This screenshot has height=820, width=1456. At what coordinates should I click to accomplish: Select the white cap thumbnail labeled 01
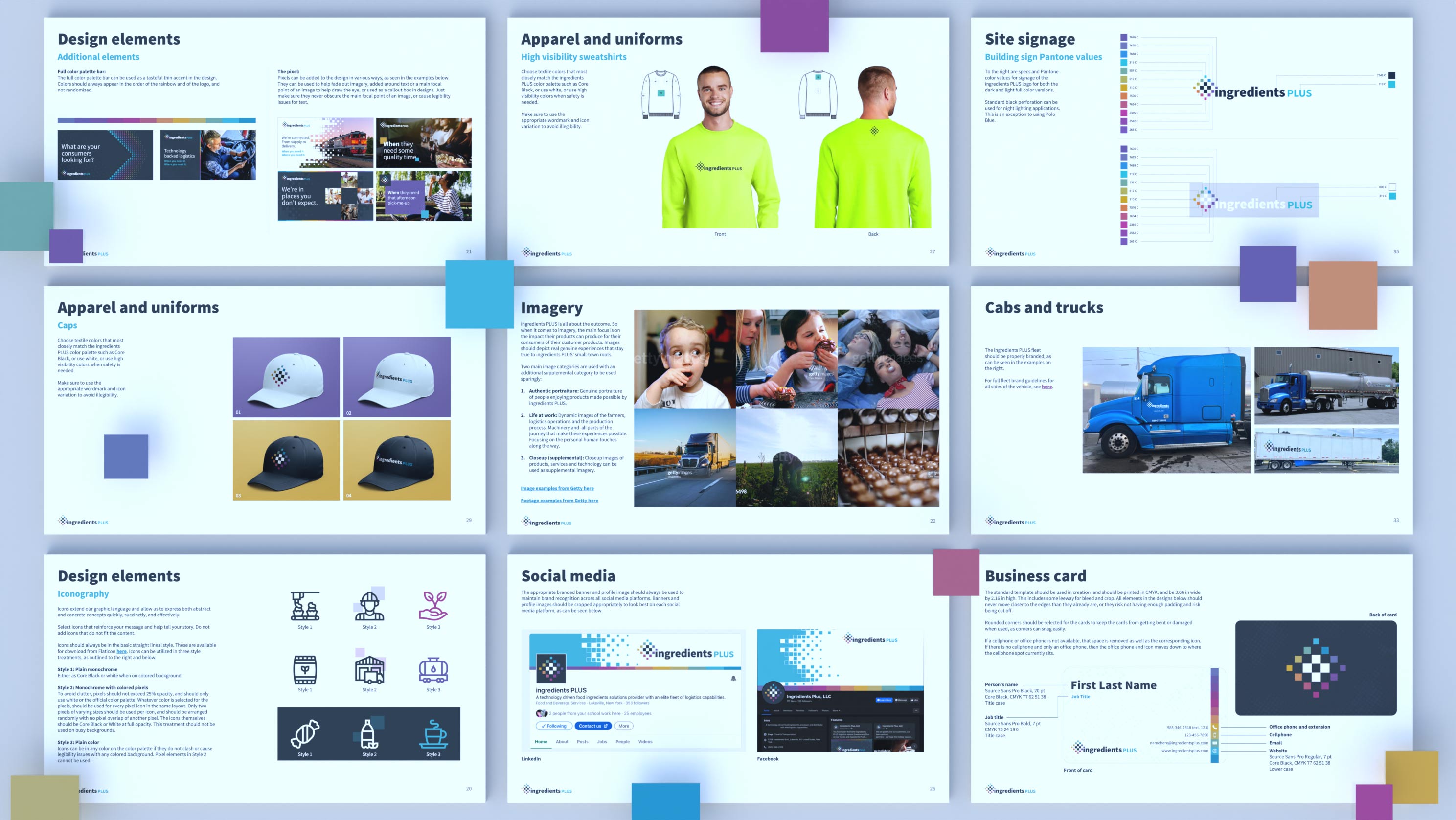click(286, 377)
